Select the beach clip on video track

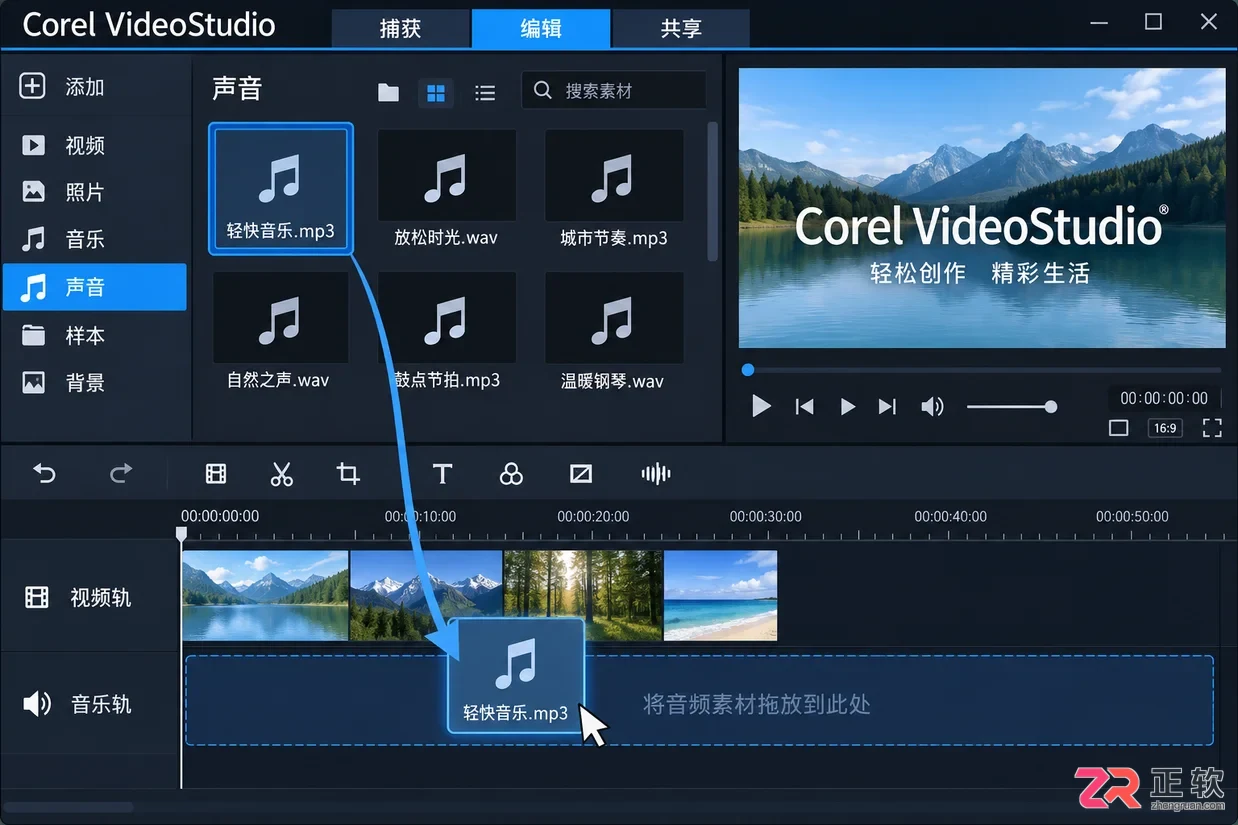click(721, 596)
